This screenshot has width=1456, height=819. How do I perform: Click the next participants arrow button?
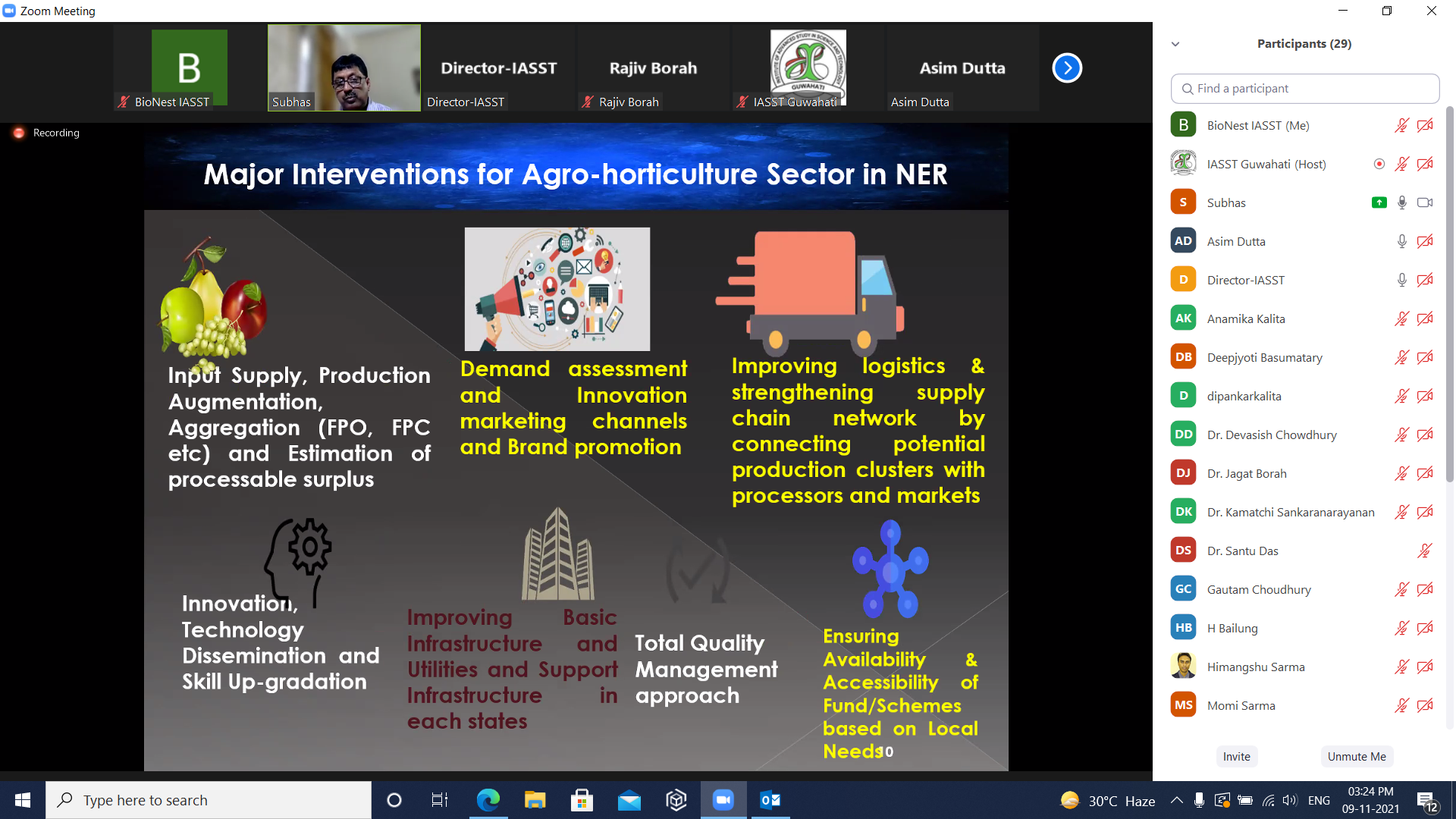(x=1067, y=68)
